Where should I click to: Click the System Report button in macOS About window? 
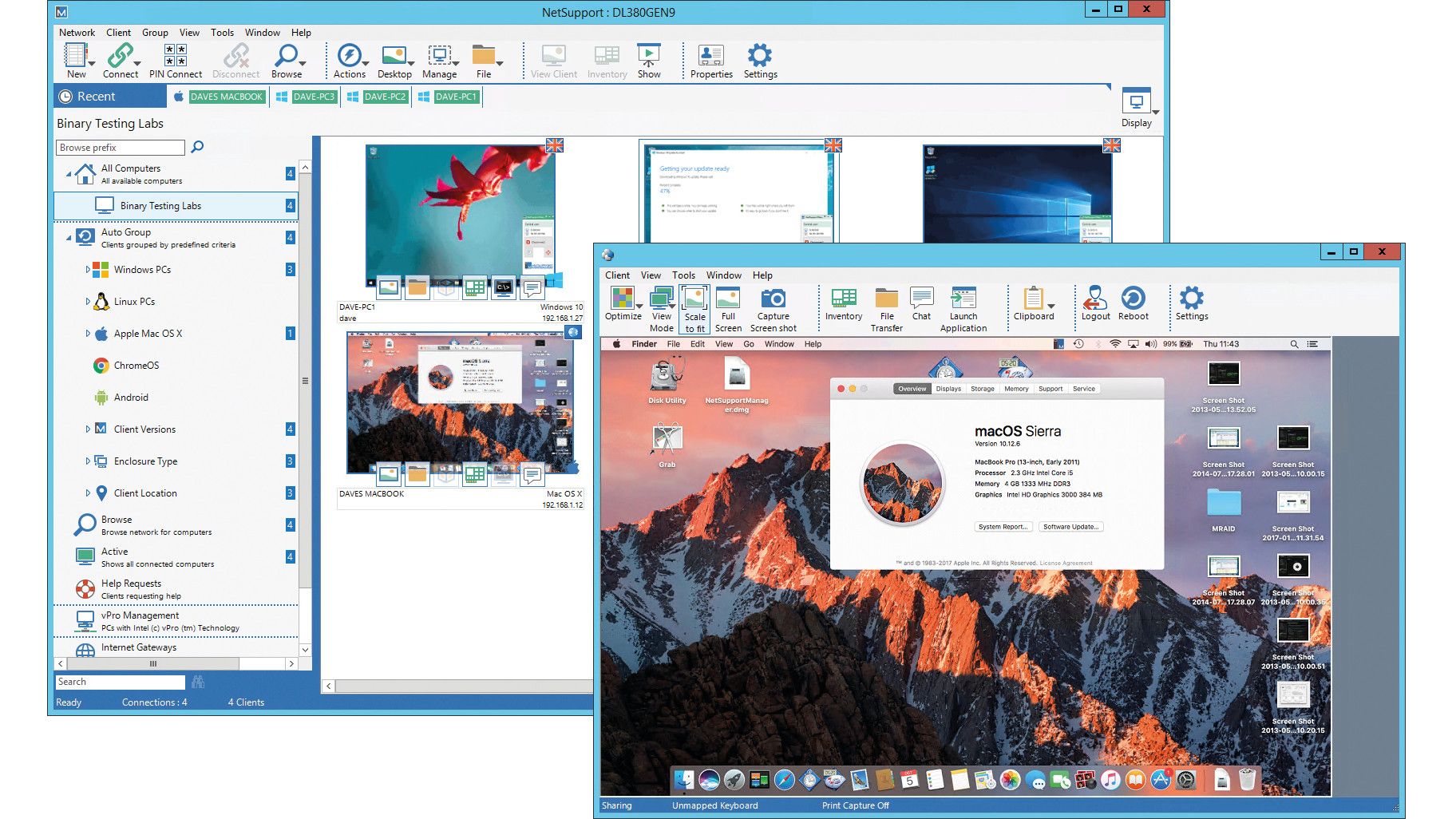tap(1003, 527)
